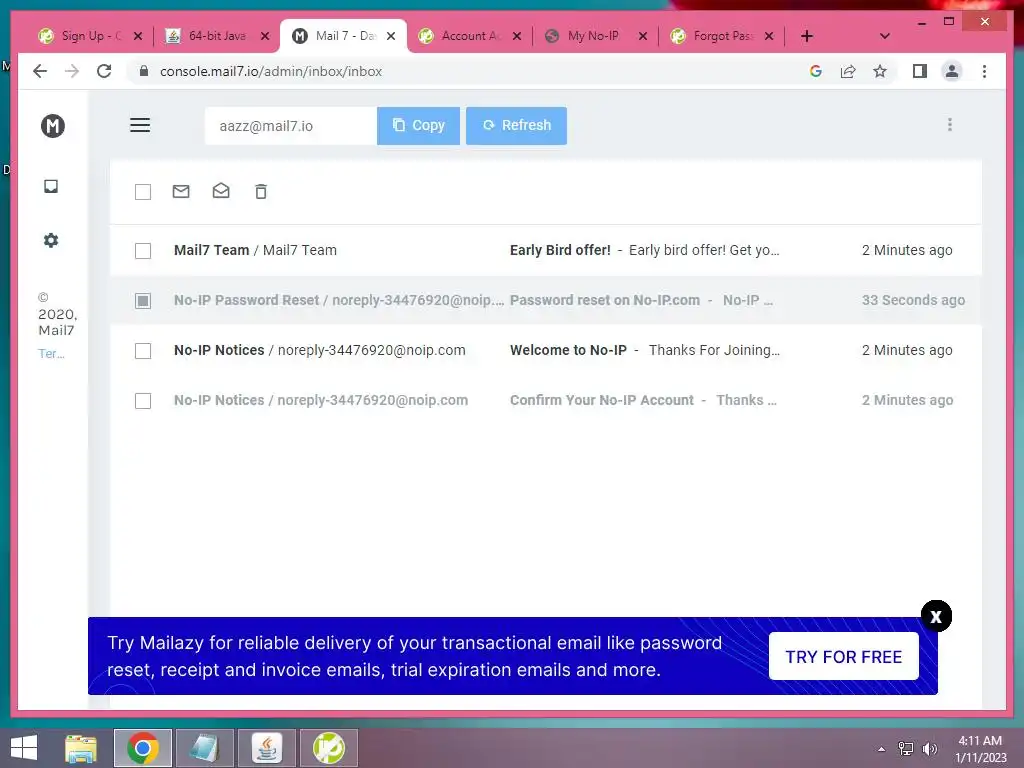This screenshot has height=768, width=1024.
Task: Refresh the inbox
Action: (516, 125)
